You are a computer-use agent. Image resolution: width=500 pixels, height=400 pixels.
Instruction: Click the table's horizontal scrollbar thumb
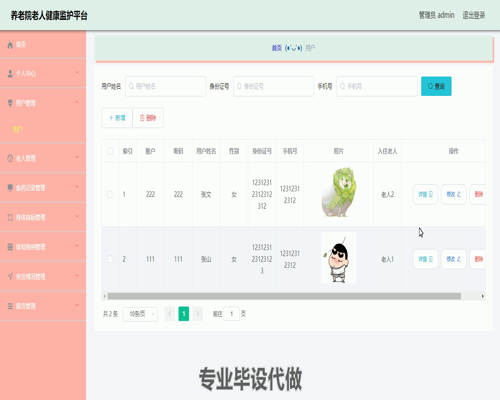[x=284, y=296]
